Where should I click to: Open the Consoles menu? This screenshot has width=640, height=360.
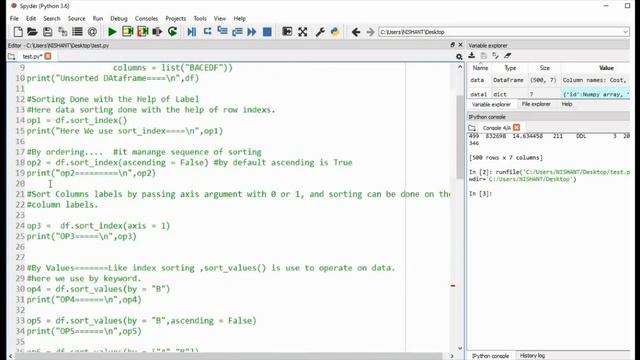coord(147,18)
